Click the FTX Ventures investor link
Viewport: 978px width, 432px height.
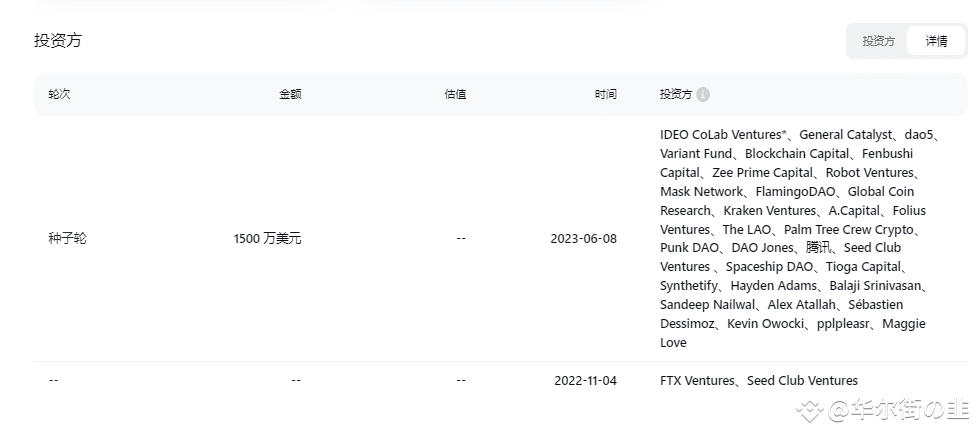698,381
